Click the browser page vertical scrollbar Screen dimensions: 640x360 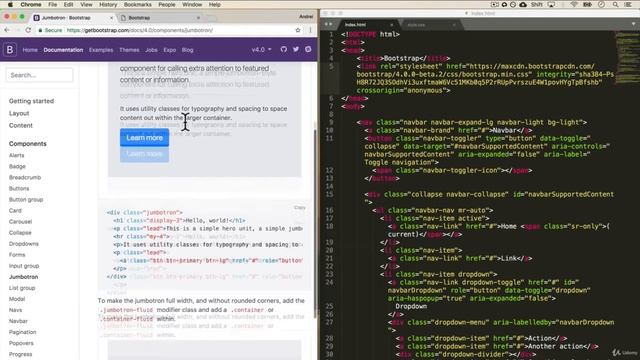click(315, 224)
